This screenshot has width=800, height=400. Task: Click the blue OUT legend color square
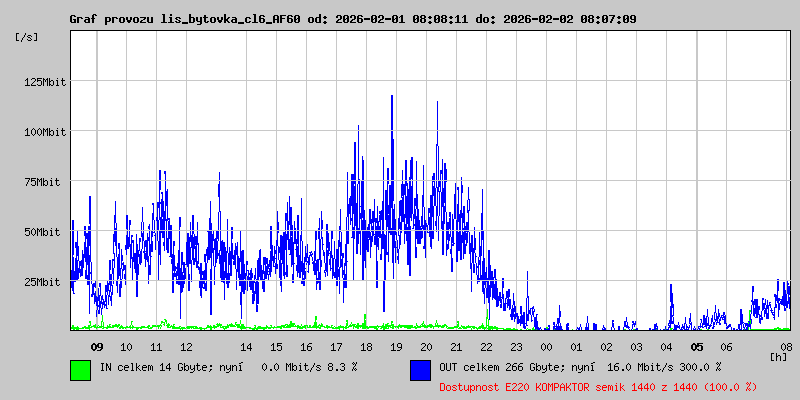coord(420,369)
